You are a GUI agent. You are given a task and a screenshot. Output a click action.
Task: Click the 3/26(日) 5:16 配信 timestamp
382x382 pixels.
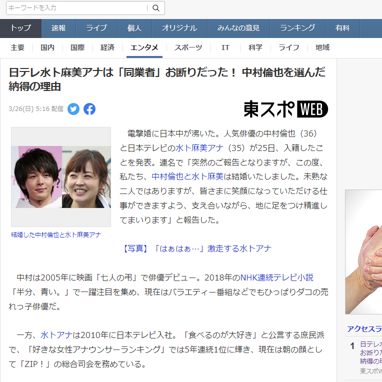(x=36, y=109)
